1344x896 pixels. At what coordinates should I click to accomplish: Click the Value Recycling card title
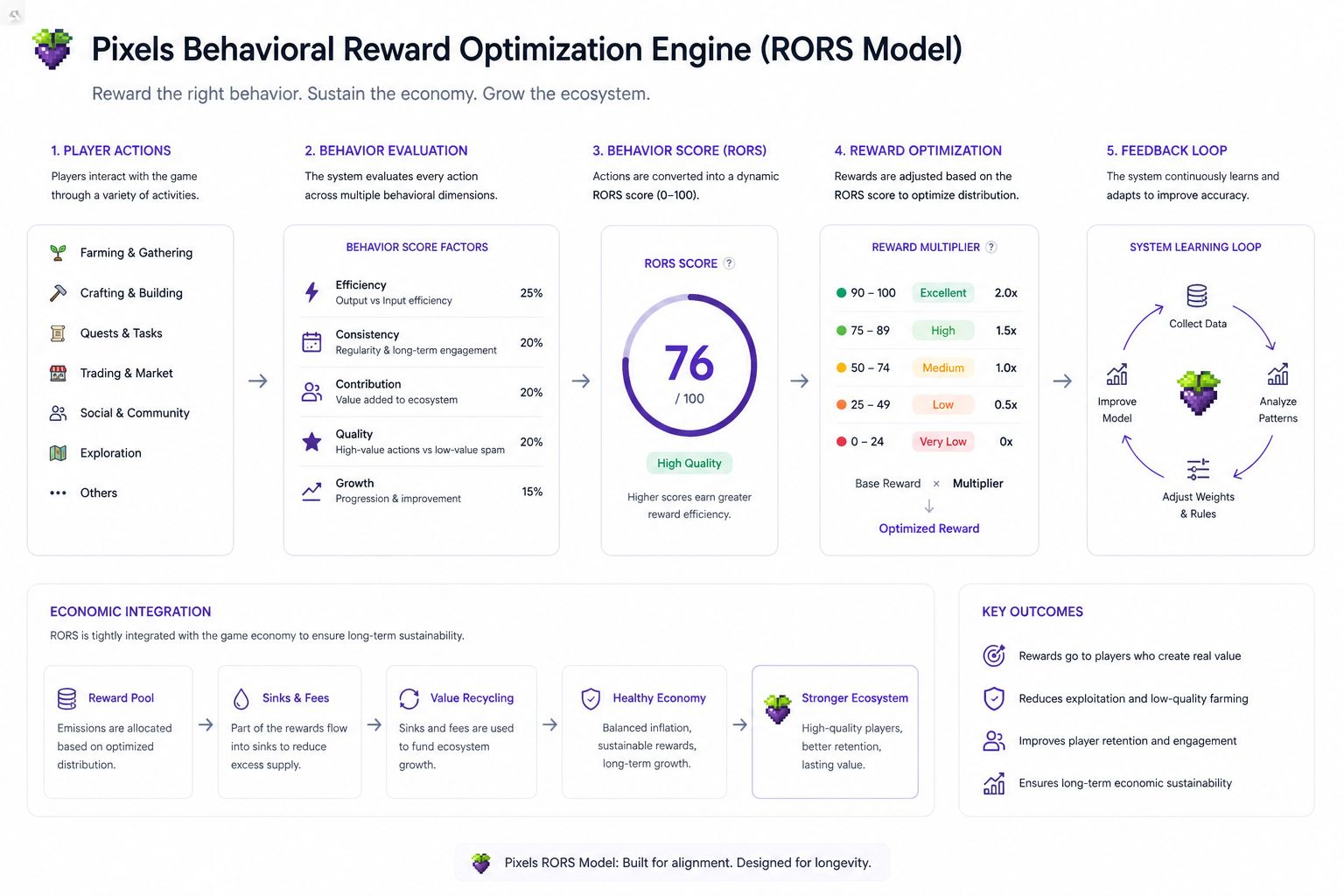pos(472,698)
